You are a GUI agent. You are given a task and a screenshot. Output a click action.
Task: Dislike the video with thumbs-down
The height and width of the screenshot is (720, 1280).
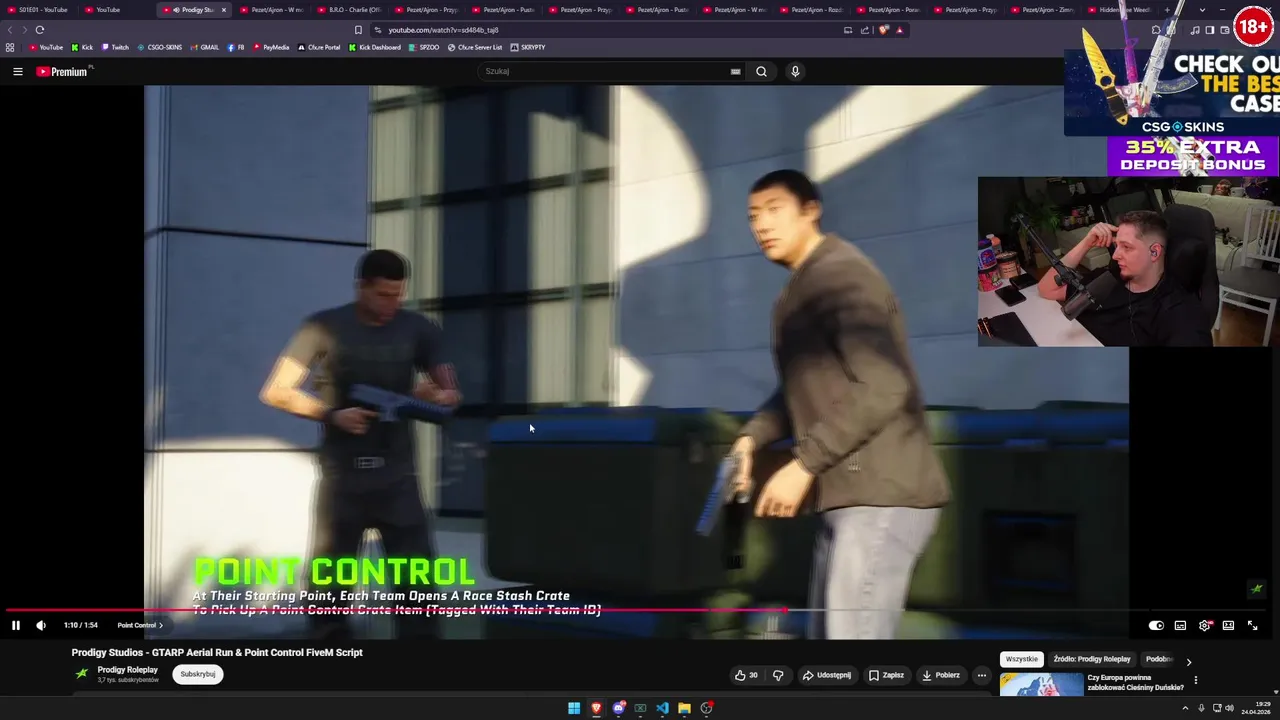778,675
